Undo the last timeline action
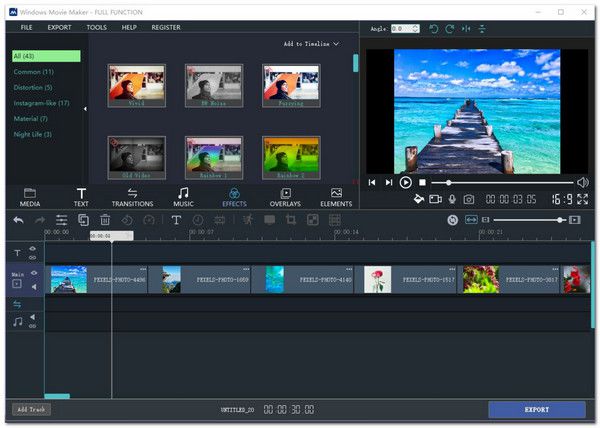The image size is (600, 428). click(x=18, y=220)
